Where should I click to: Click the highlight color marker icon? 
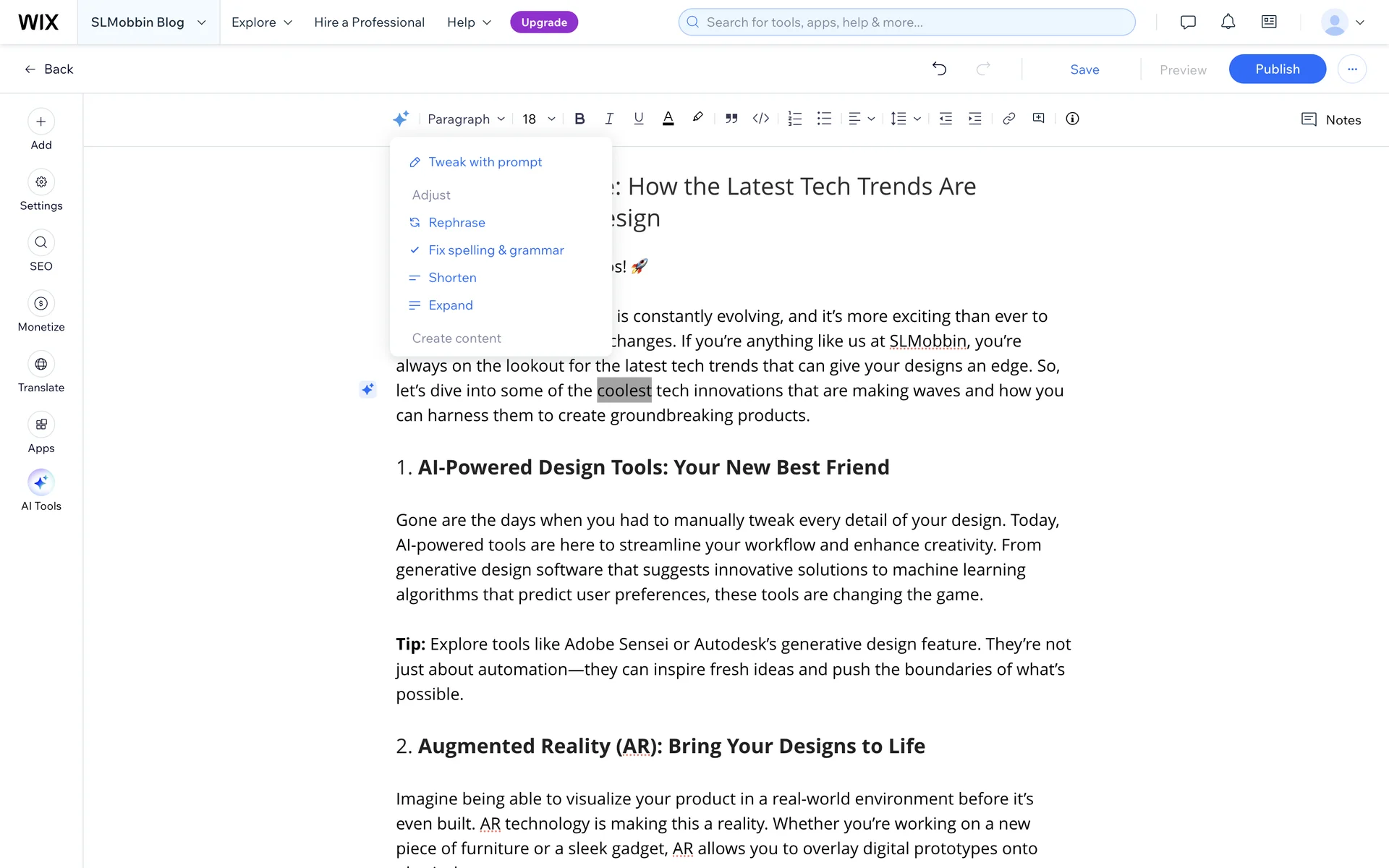click(x=697, y=118)
